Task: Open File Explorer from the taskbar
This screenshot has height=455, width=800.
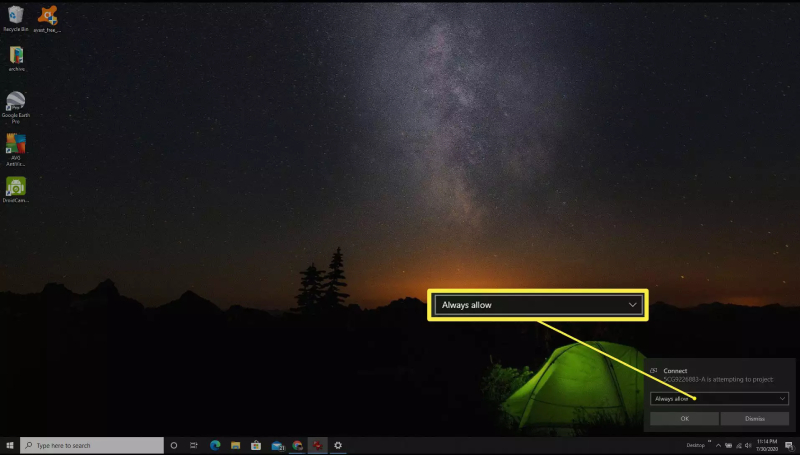Action: (235, 445)
